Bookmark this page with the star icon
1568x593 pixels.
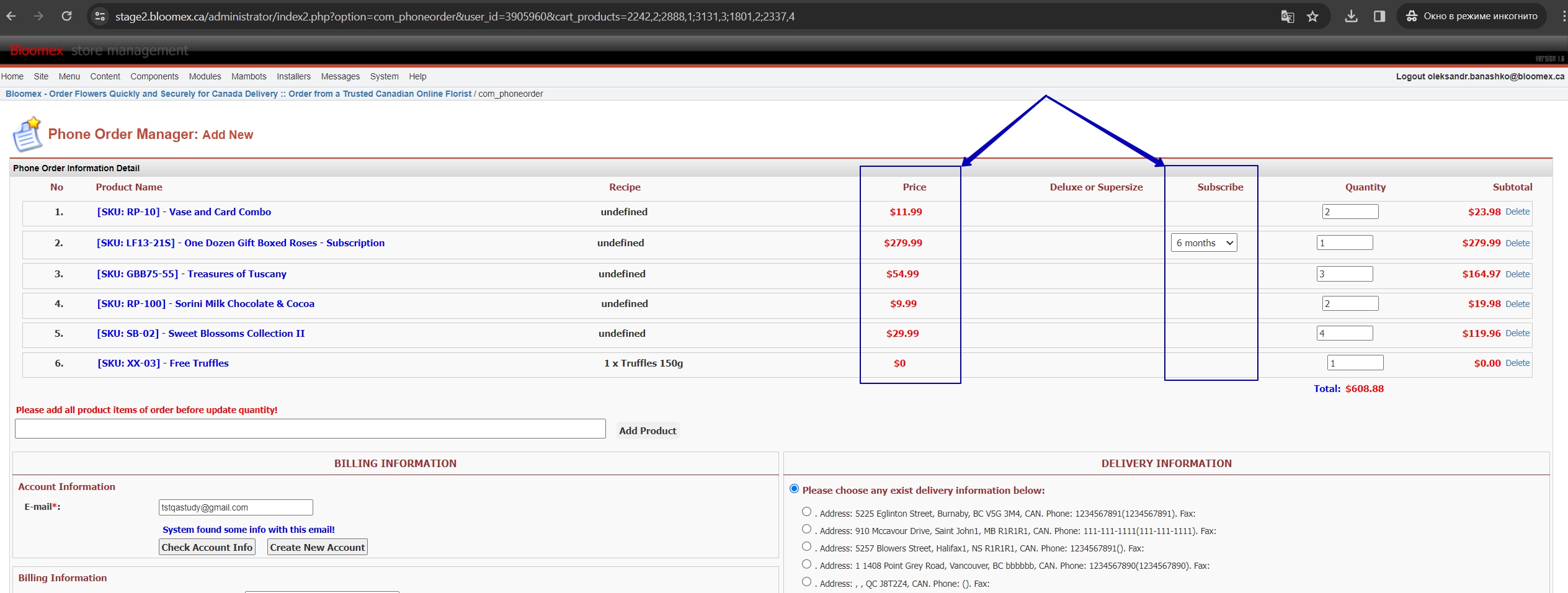point(1312,16)
